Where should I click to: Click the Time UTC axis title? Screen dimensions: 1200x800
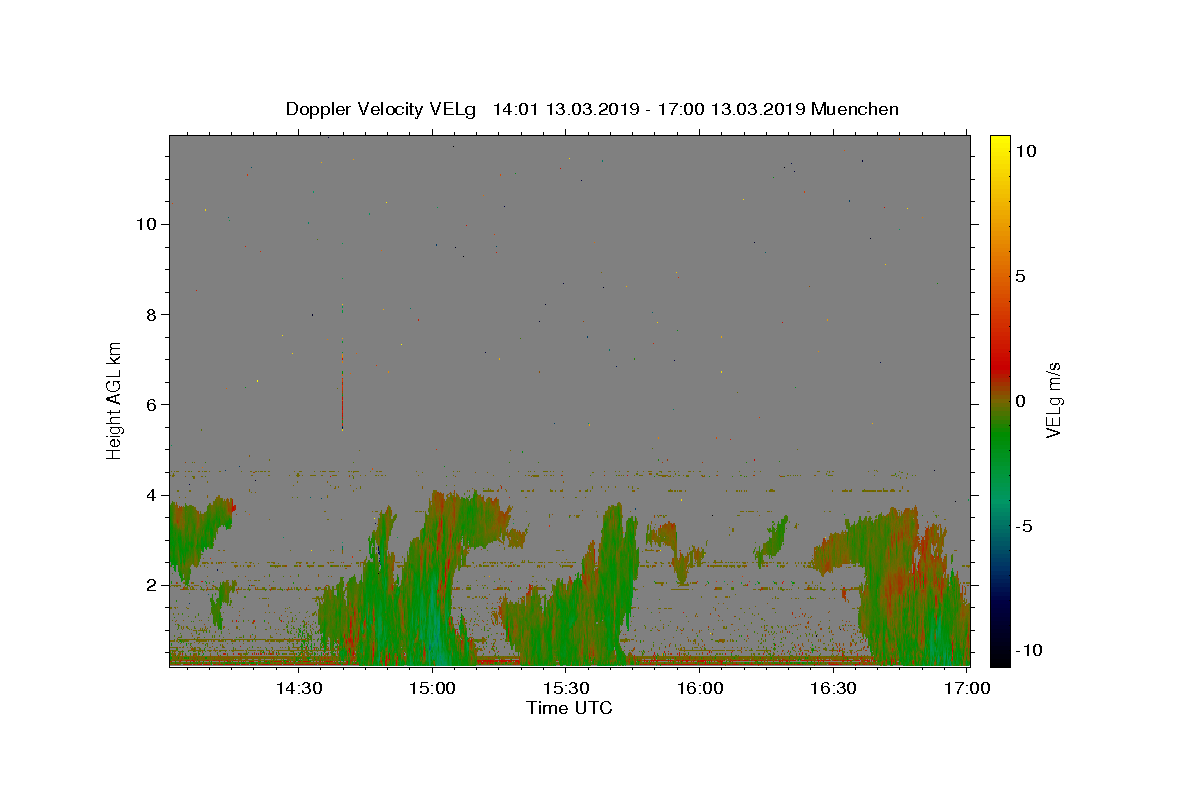tap(569, 708)
